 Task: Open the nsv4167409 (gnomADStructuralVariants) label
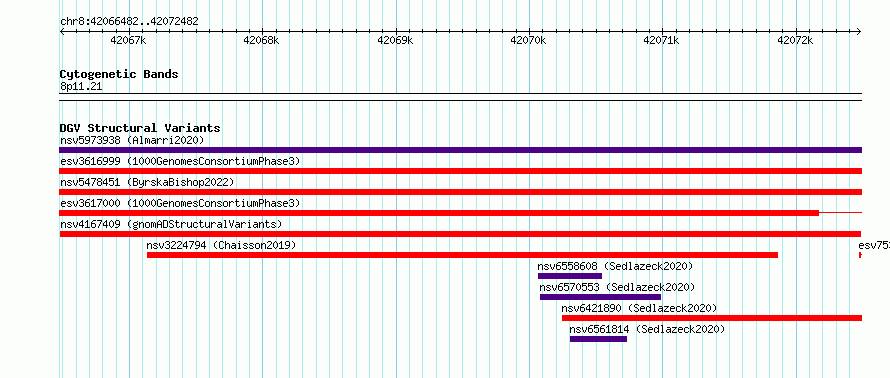[x=171, y=224]
